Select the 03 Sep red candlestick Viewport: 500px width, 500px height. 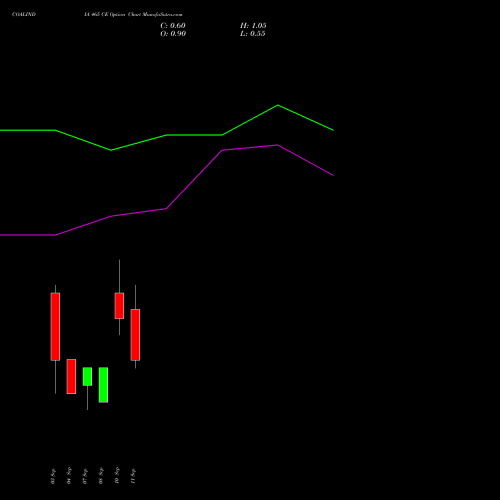(55, 327)
